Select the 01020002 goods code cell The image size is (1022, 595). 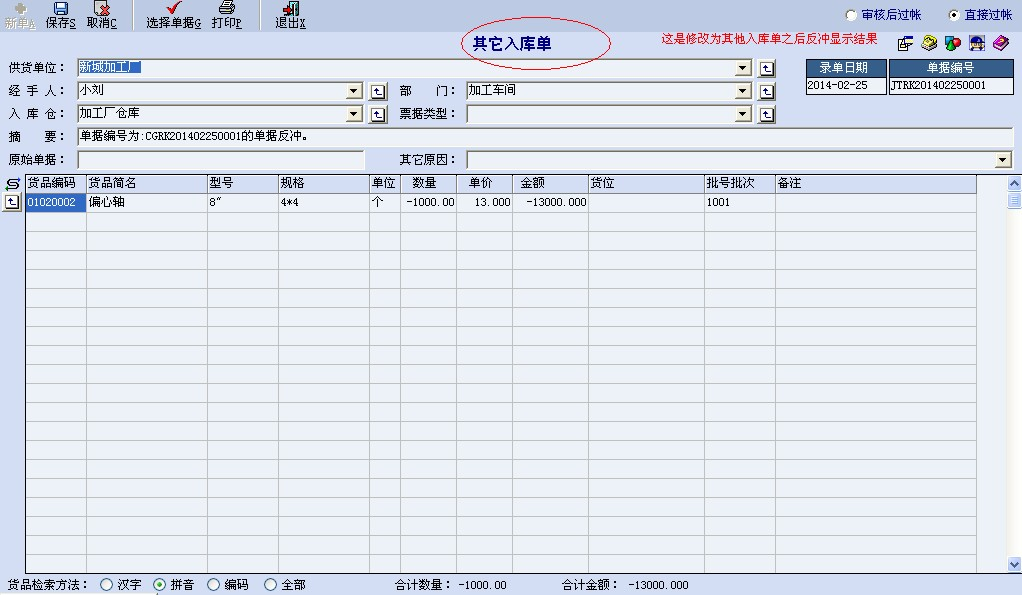click(x=55, y=202)
